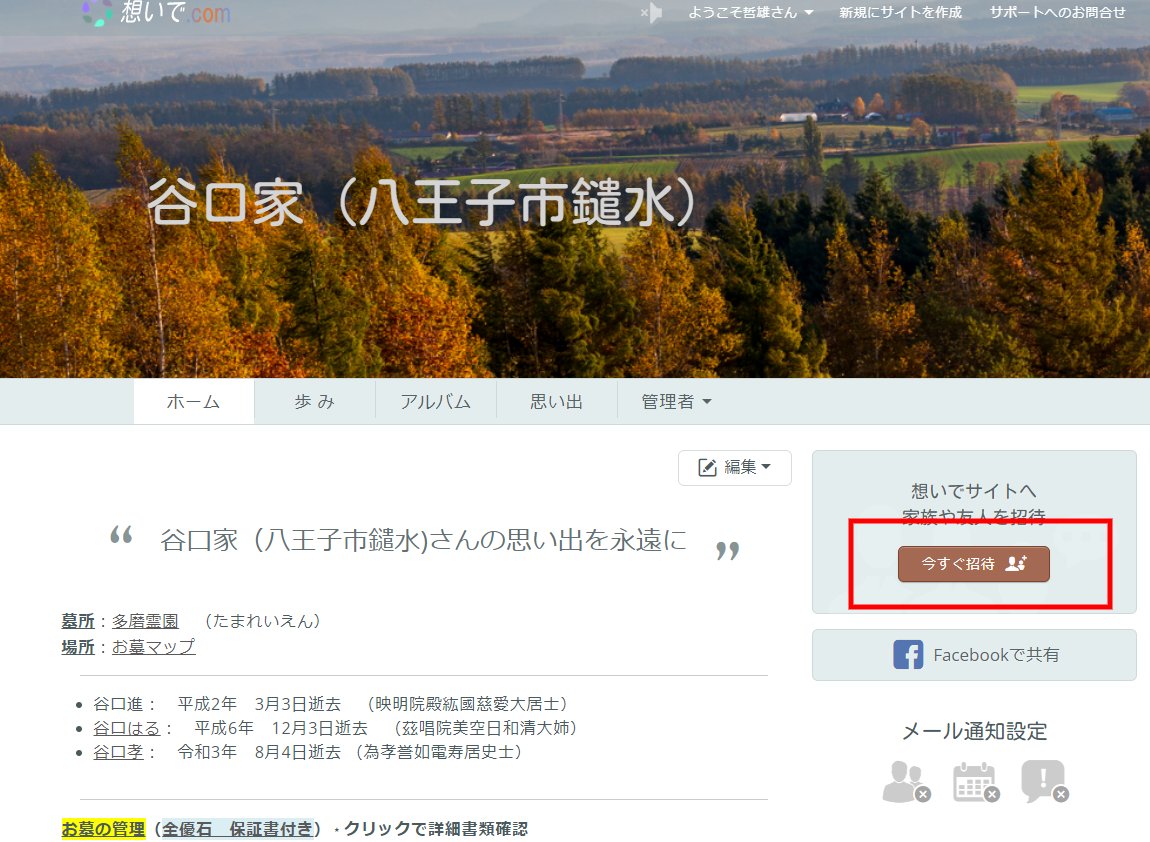The image size is (1150, 842).
Task: Open the アルバム tab
Action: coord(435,402)
